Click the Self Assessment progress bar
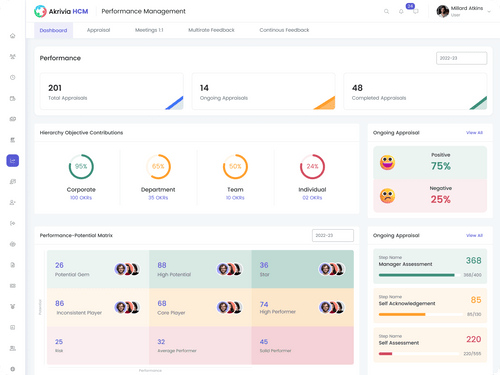The height and width of the screenshot is (375, 500). pyautogui.click(x=420, y=354)
